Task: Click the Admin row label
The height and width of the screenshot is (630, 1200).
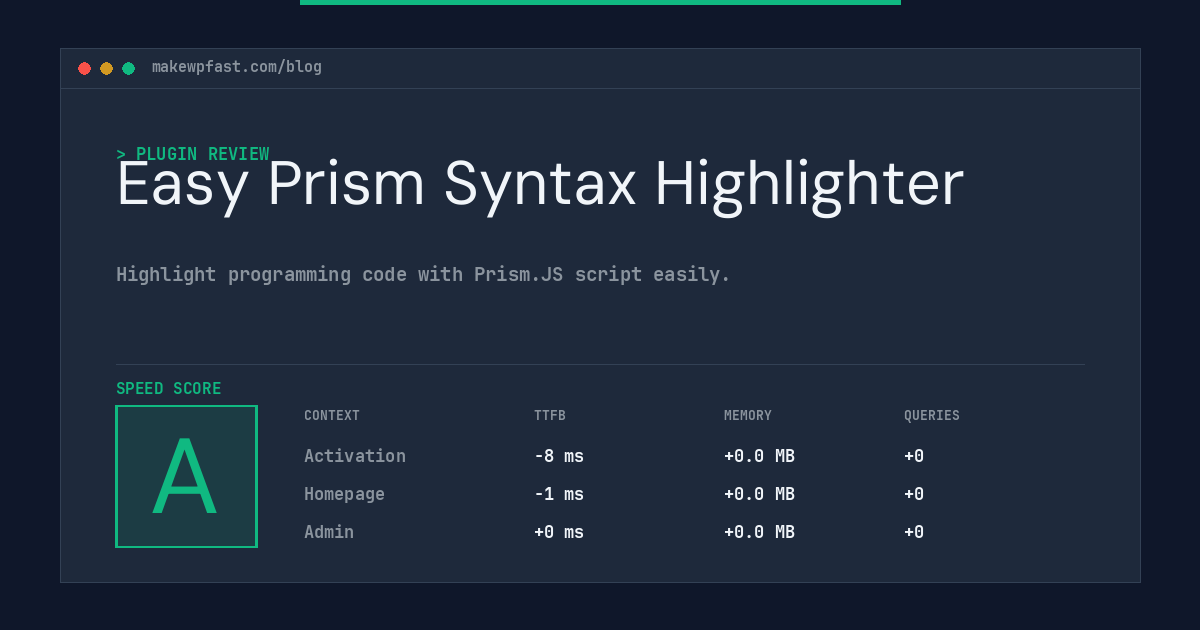Action: coord(329,532)
